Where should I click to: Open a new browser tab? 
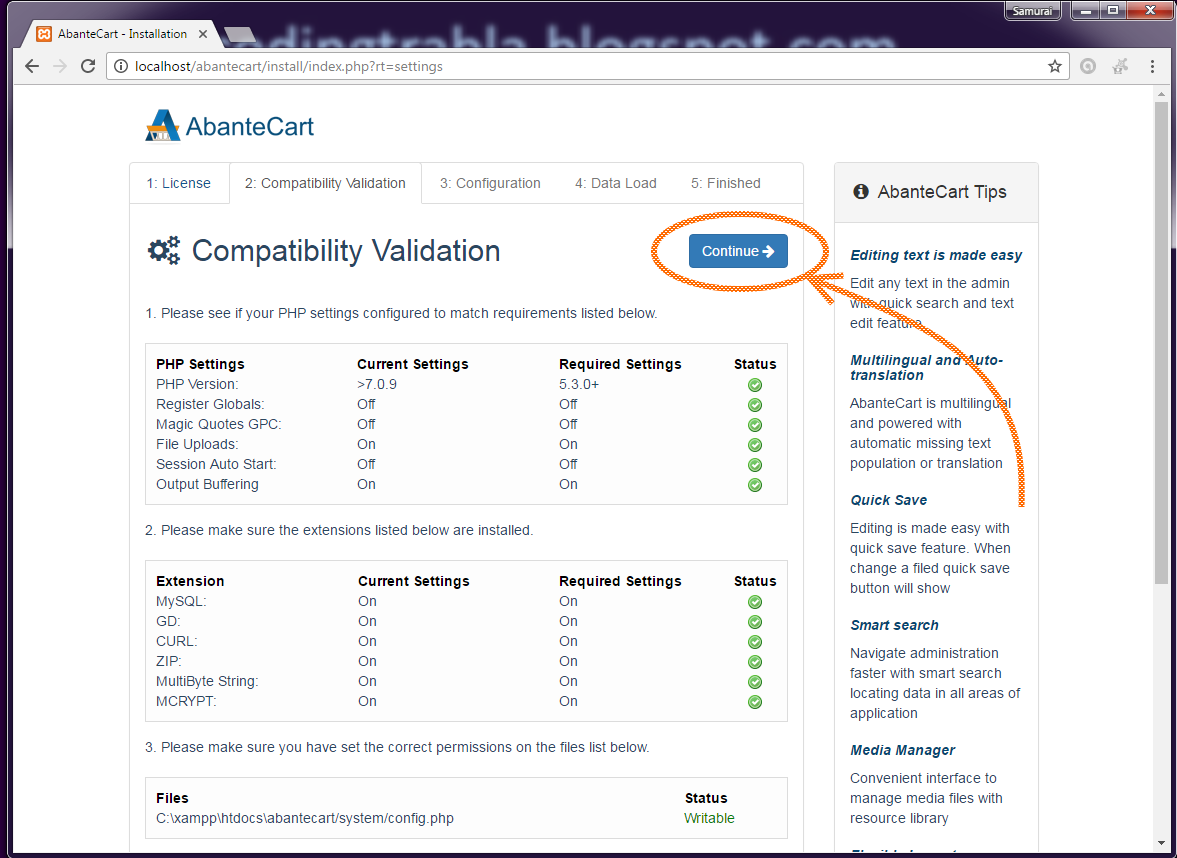[239, 34]
